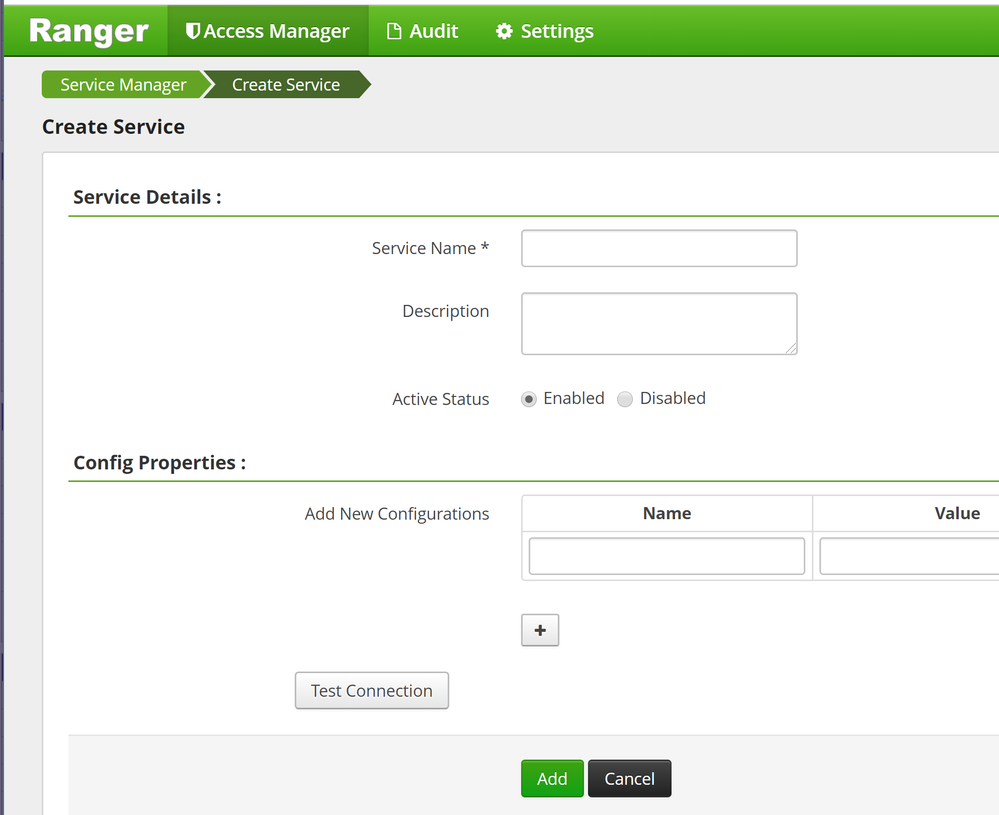Open the Audit tab

click(x=422, y=31)
